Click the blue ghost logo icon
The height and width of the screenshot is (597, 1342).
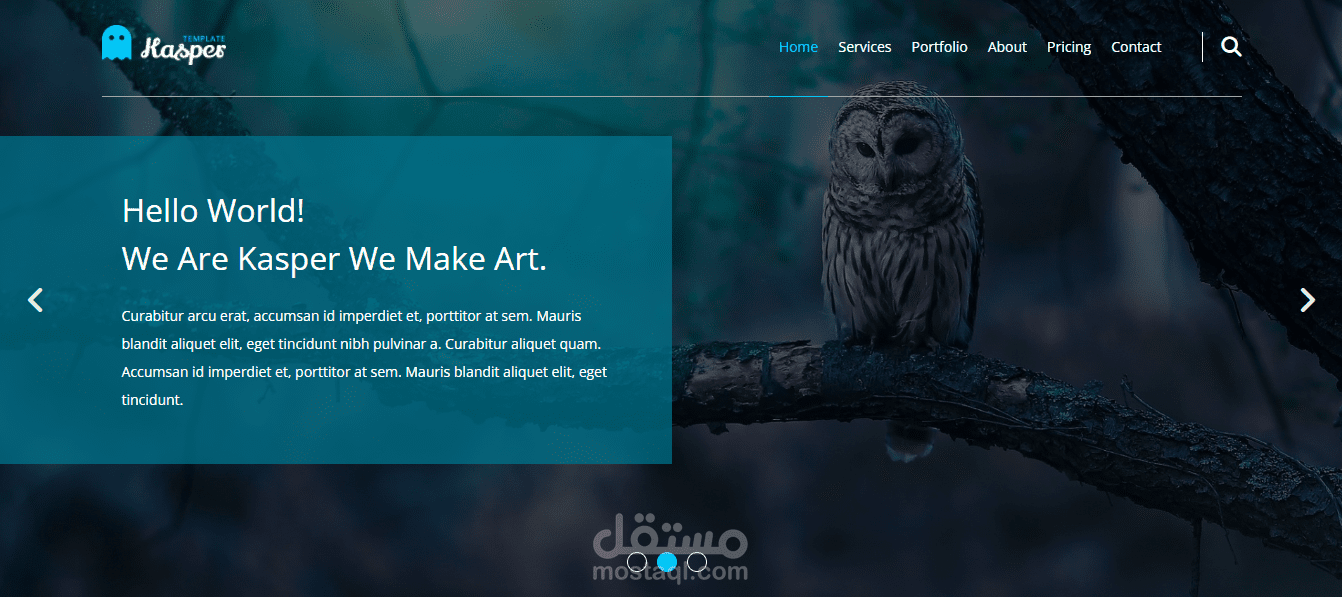pos(116,43)
